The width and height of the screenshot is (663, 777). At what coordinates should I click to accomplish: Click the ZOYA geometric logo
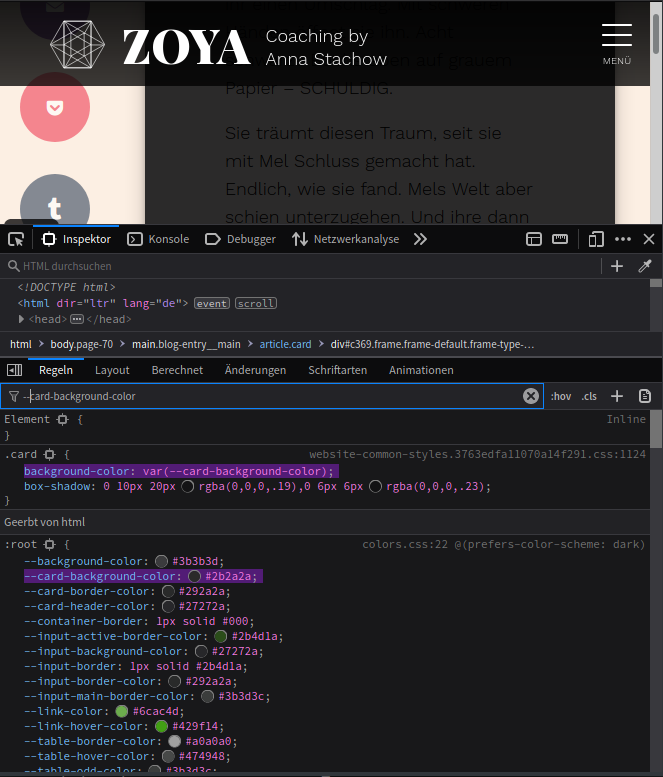77,45
